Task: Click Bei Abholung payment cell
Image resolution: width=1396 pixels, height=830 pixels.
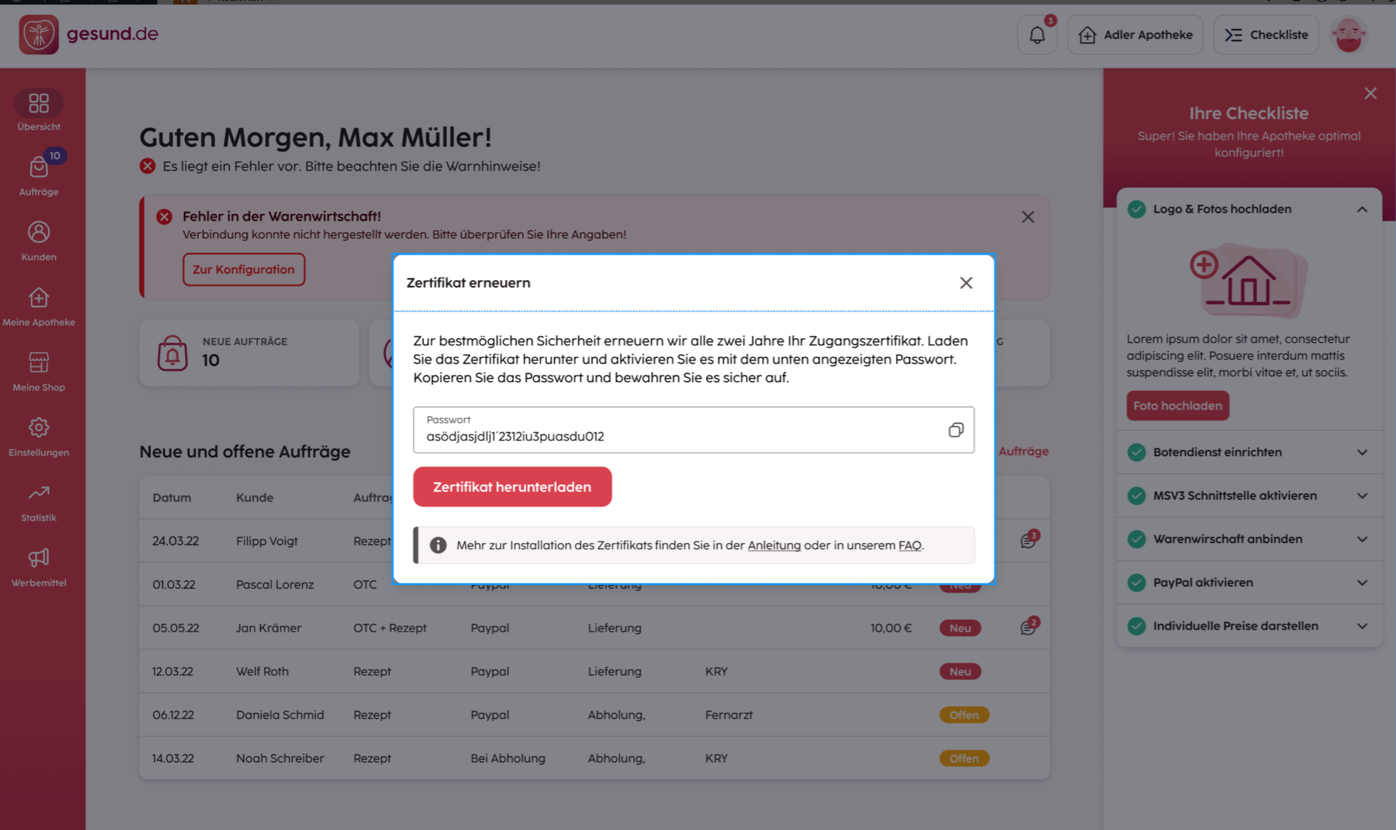Action: 508,758
